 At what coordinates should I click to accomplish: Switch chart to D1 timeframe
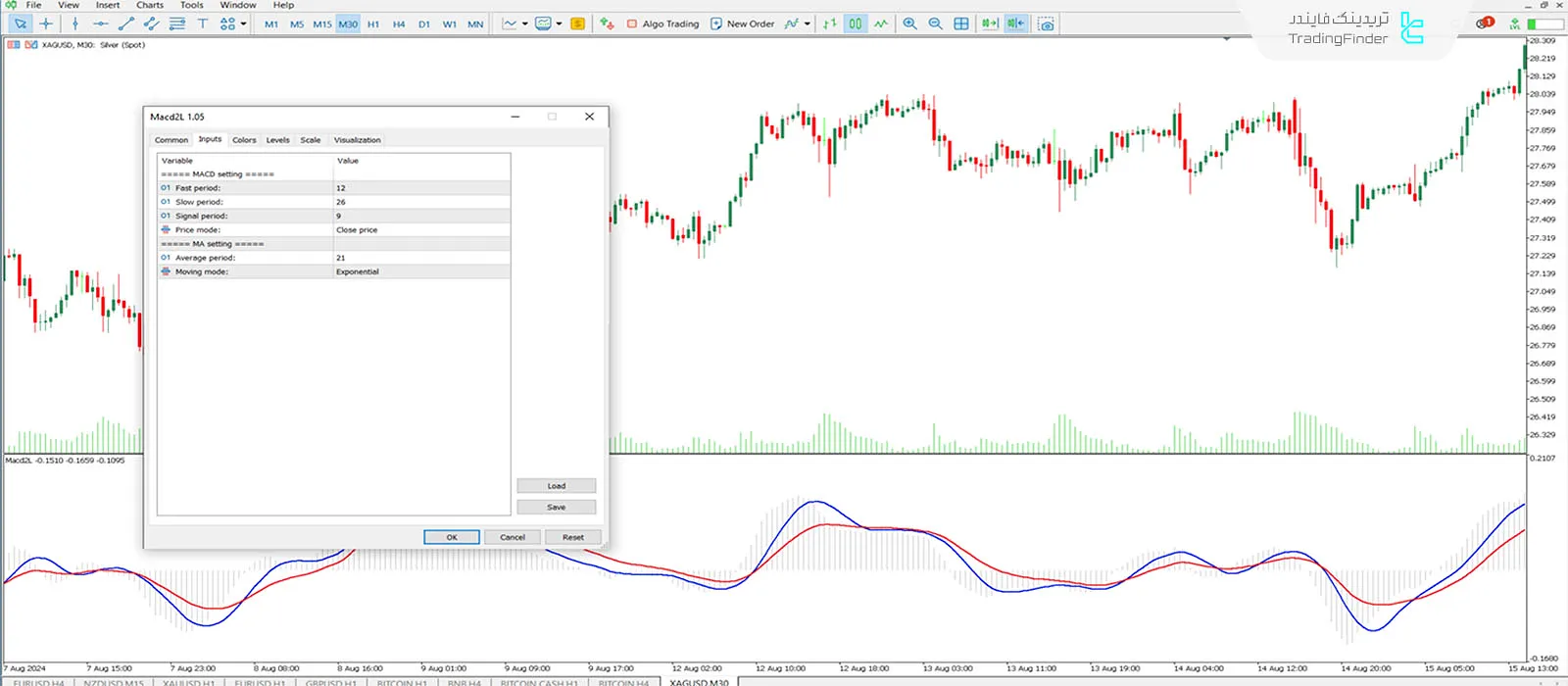coord(424,24)
